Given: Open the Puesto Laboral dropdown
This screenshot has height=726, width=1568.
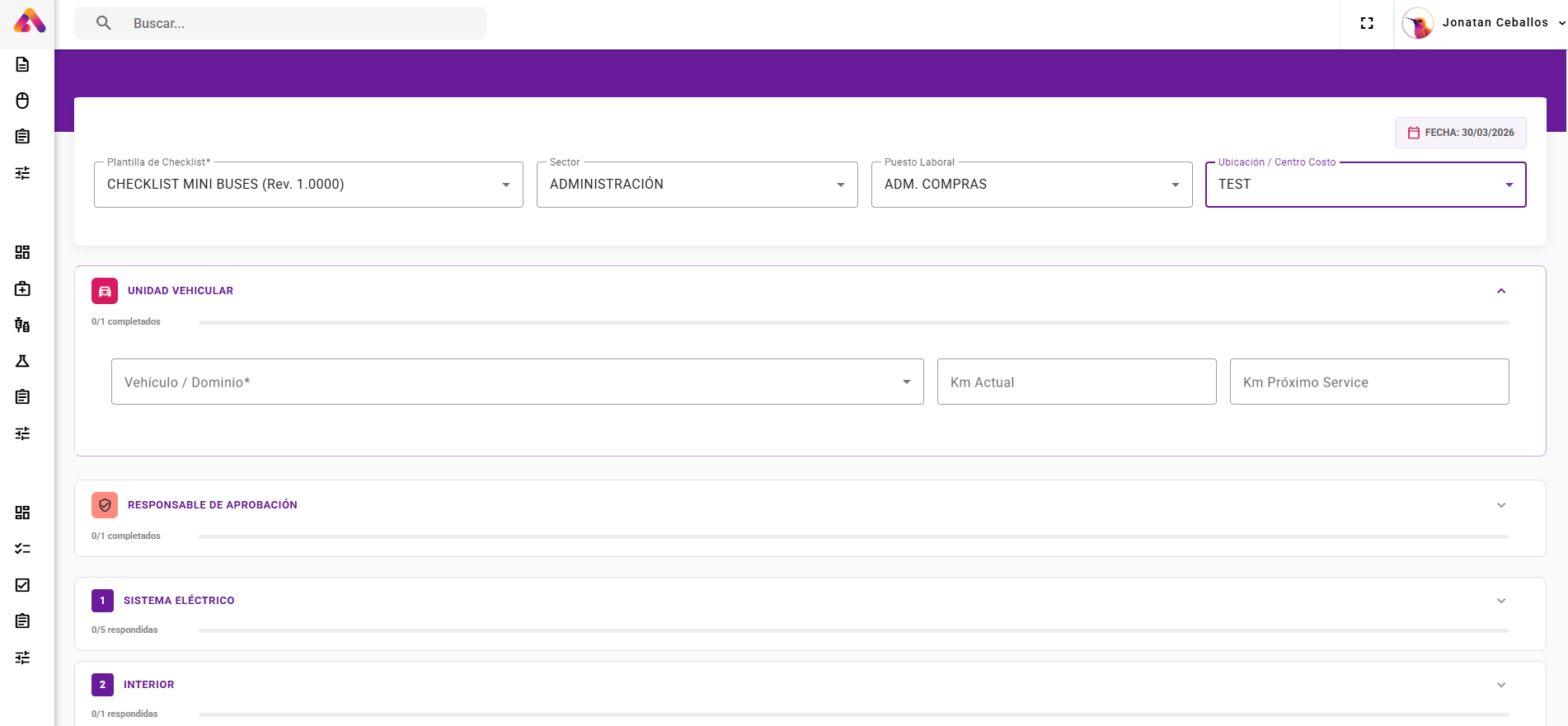Looking at the screenshot, I should (1031, 185).
